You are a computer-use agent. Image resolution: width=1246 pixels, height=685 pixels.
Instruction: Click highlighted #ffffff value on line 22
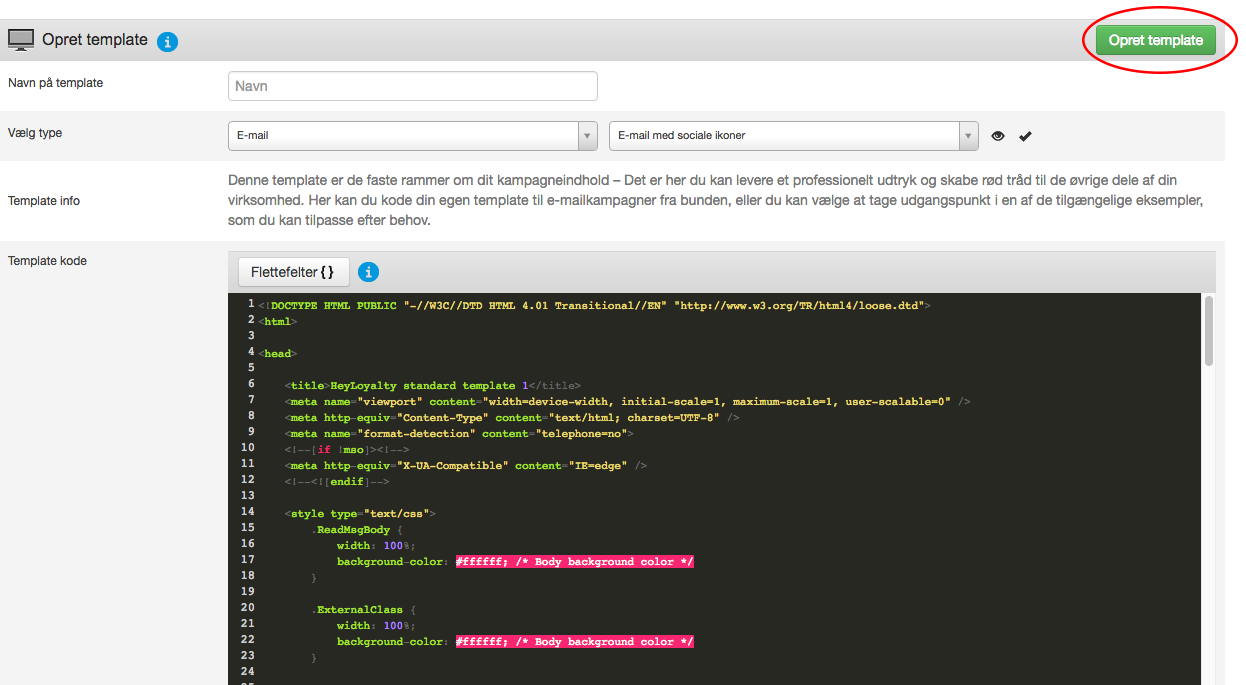pos(574,641)
